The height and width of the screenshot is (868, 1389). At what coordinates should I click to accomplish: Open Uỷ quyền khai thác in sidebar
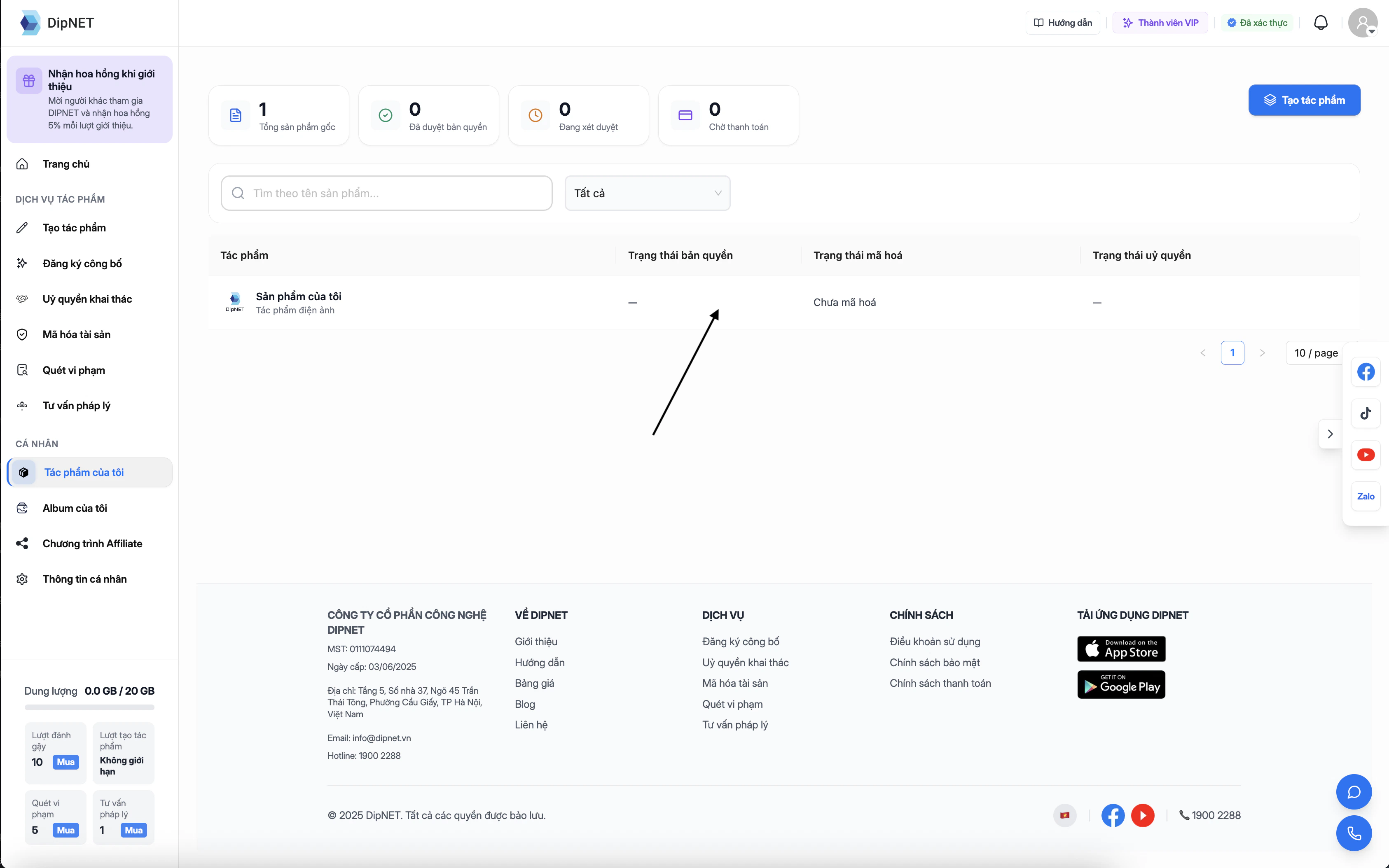pos(89,299)
